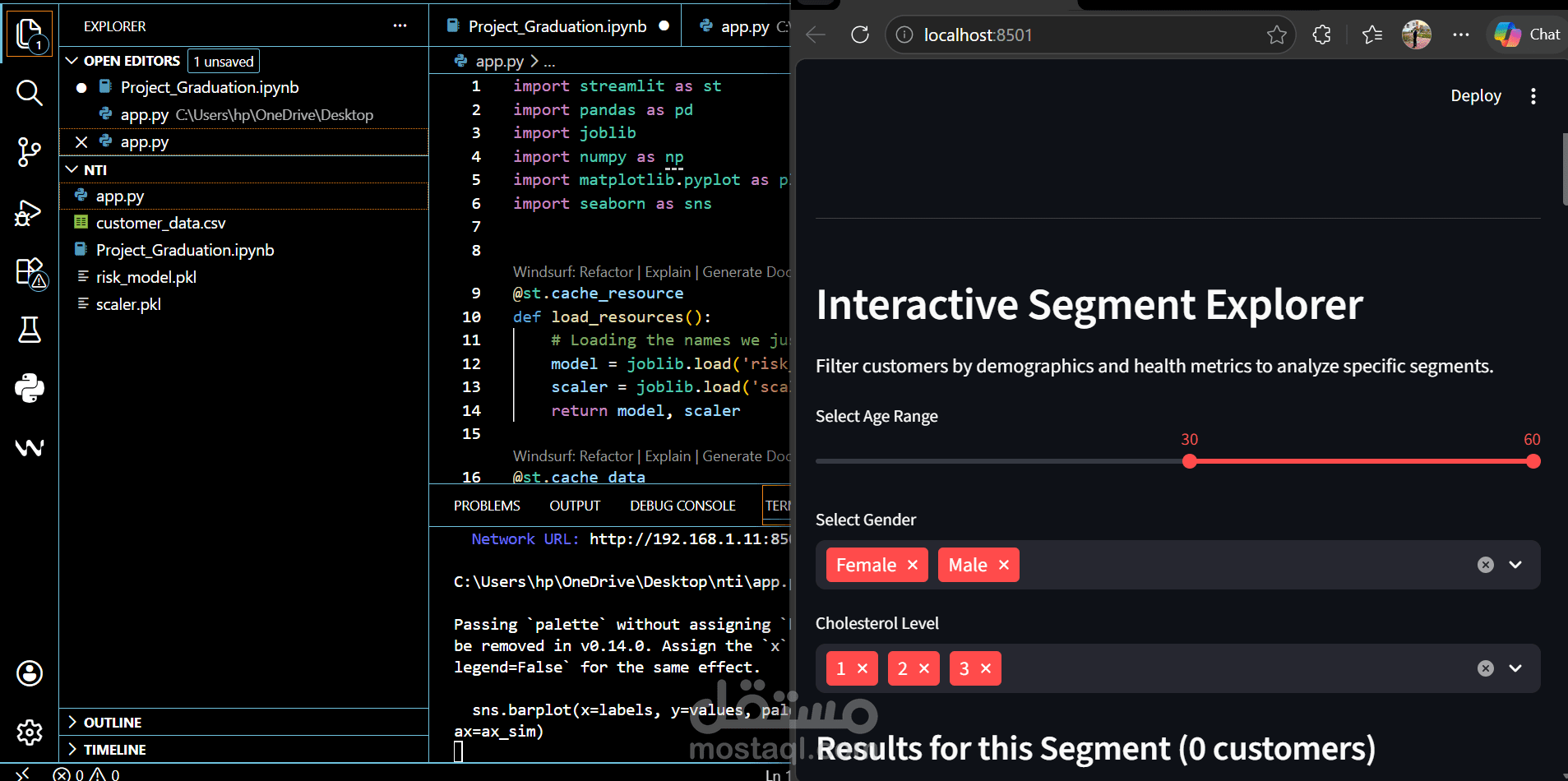Open Project_Graduation.ipynb in the NTI folder

(244, 250)
